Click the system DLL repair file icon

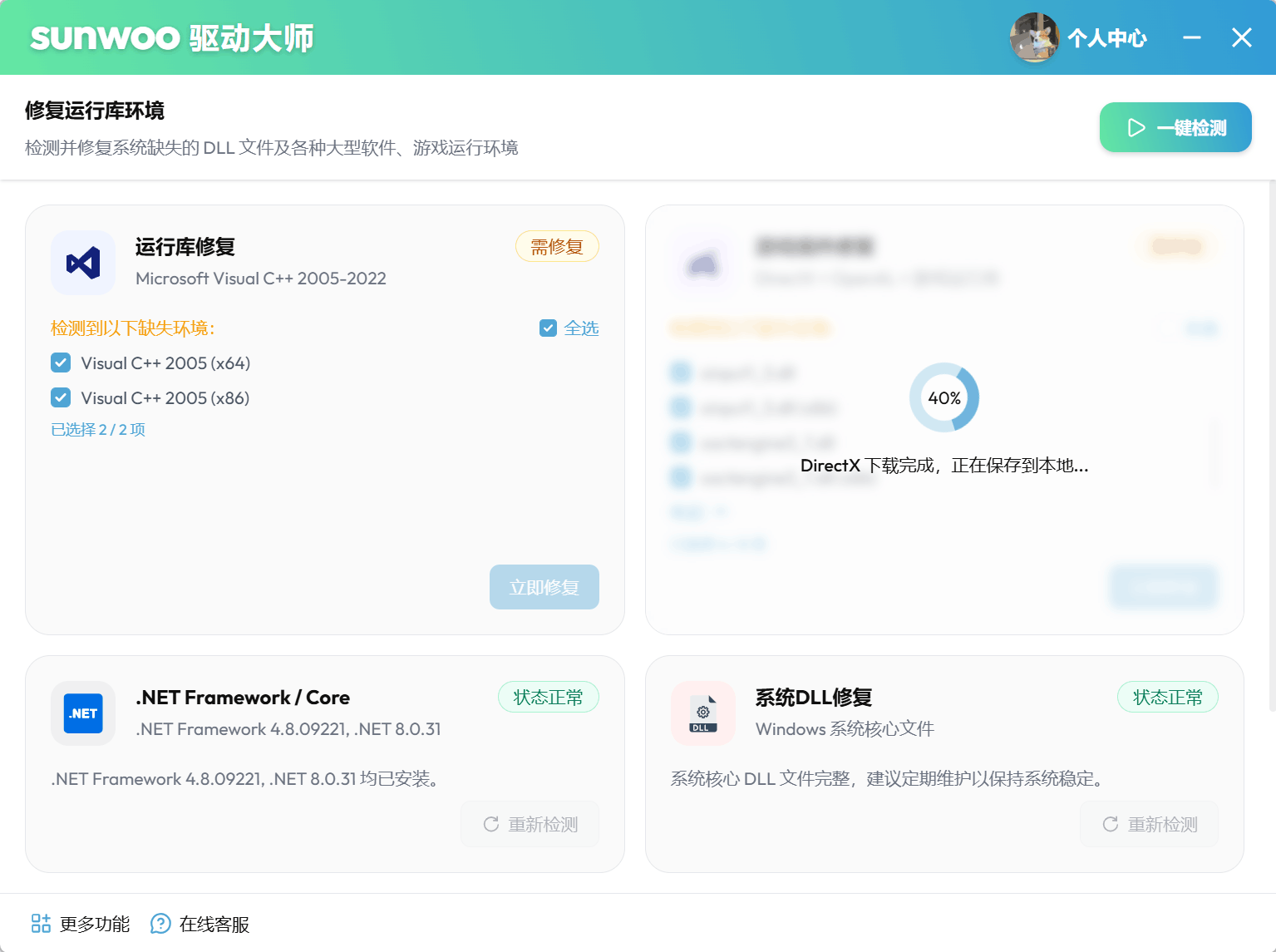tap(703, 713)
